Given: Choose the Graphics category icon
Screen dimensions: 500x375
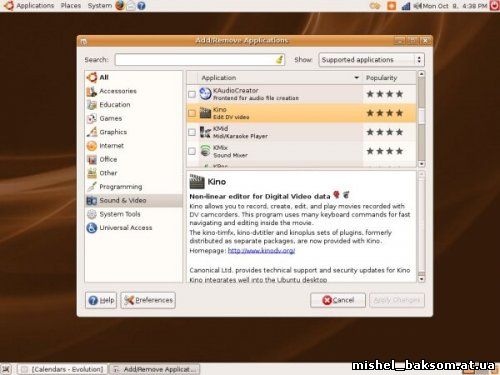Looking at the screenshot, I should tap(92, 132).
